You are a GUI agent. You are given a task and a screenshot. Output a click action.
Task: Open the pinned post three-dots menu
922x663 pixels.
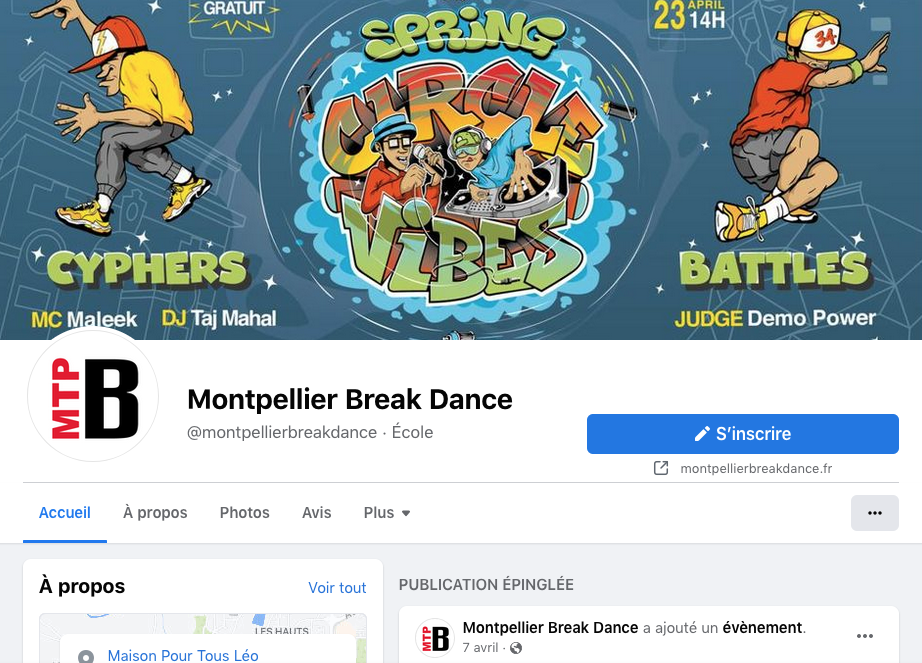pos(864,636)
